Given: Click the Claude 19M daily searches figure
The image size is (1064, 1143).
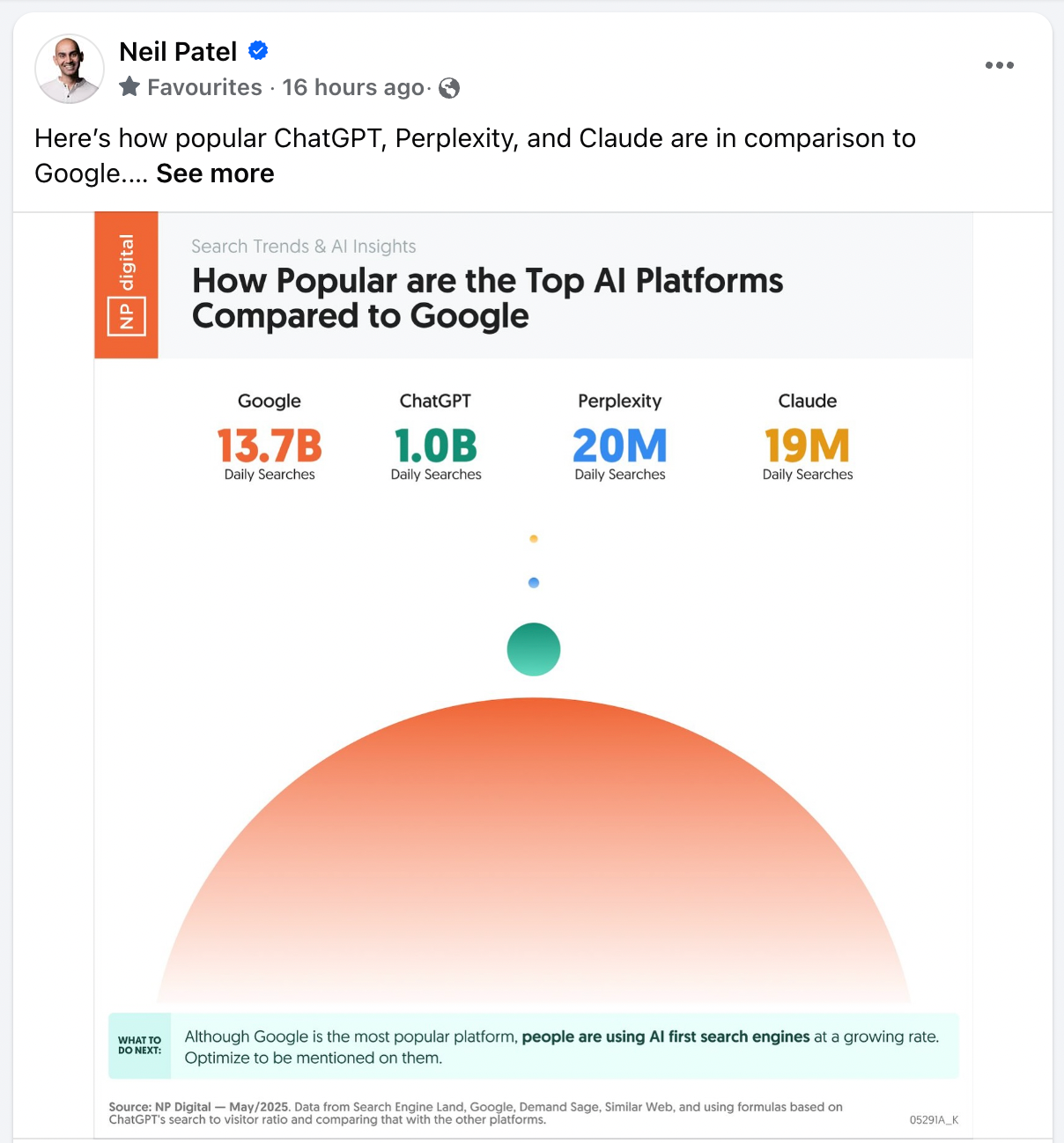Looking at the screenshot, I should tap(808, 446).
